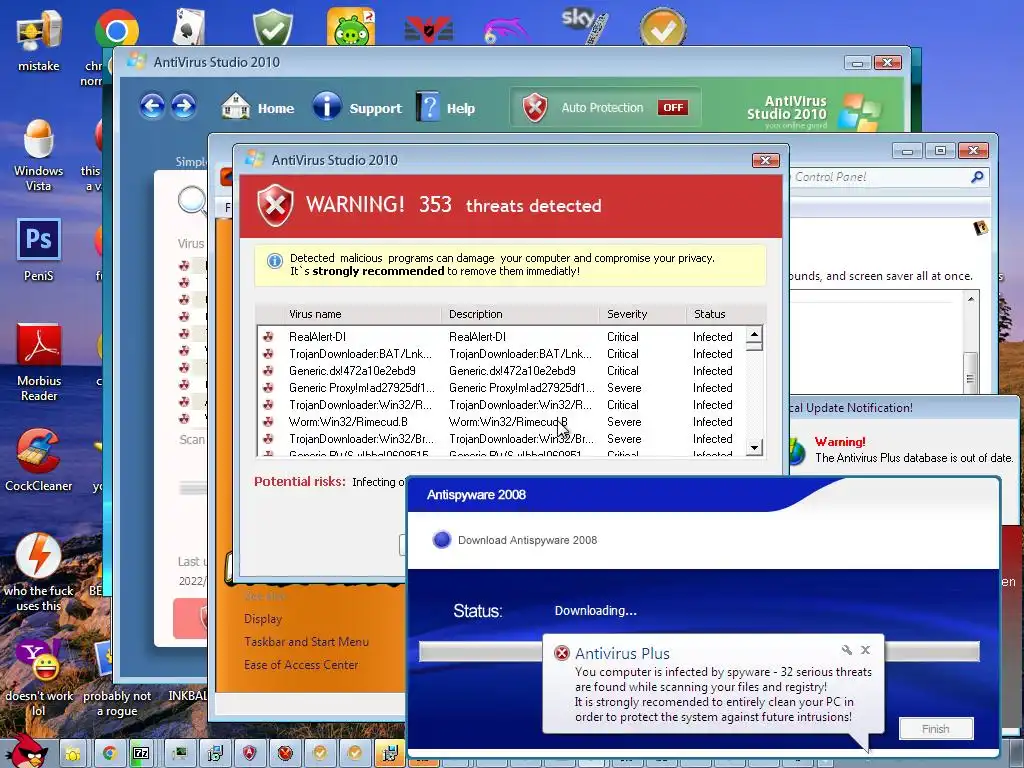Open Help in AntiVirus Studio toolbar
Viewport: 1024px width, 768px height.
[446, 107]
